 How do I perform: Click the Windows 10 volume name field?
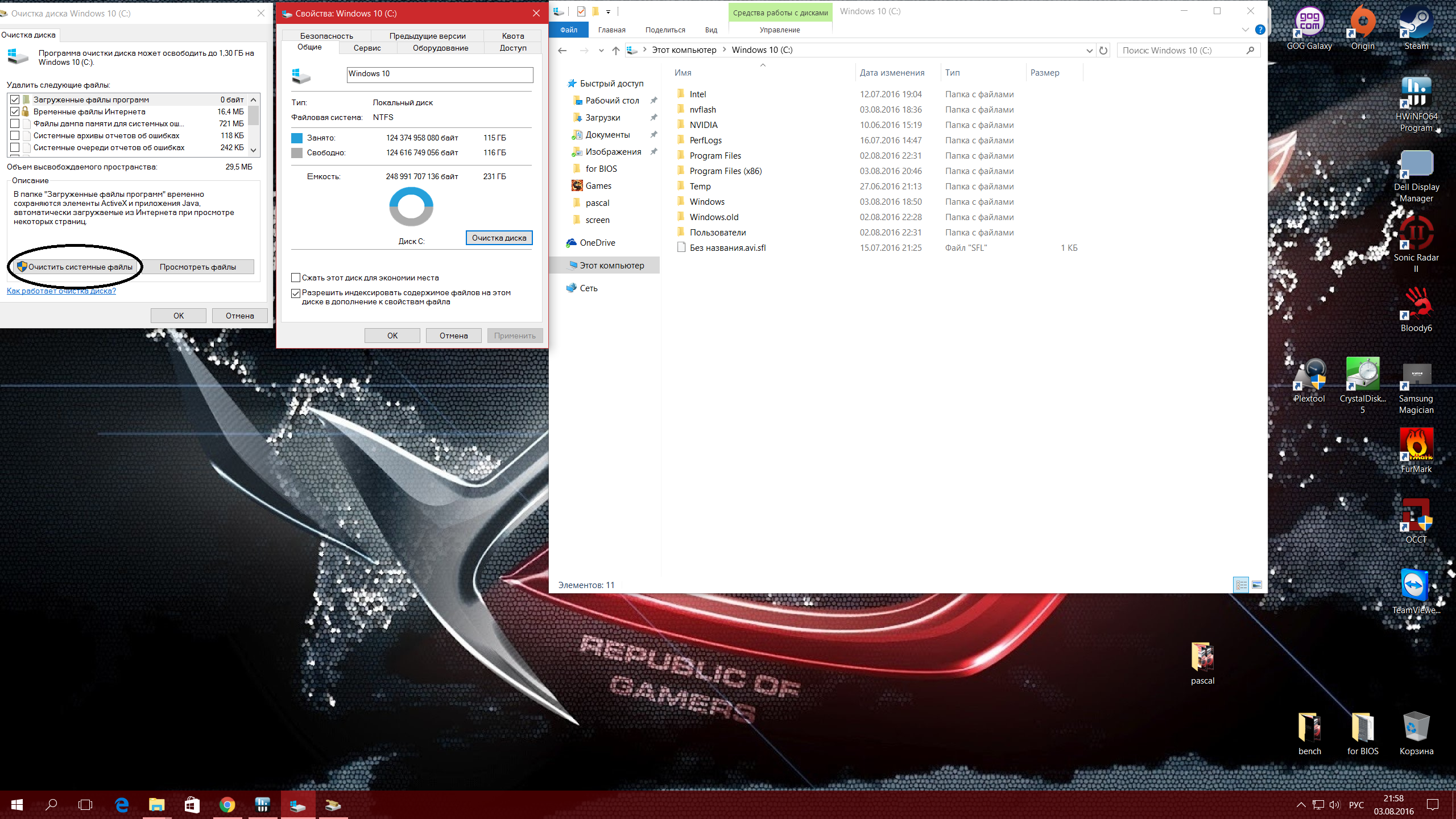point(440,74)
